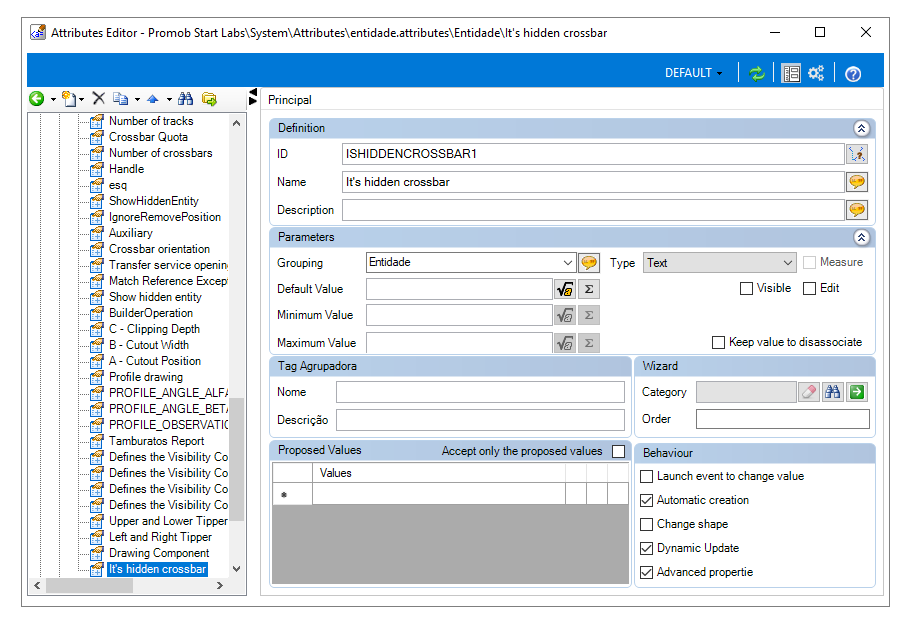Enable Launch event to change value
The width and height of the screenshot is (921, 633).
tap(646, 476)
